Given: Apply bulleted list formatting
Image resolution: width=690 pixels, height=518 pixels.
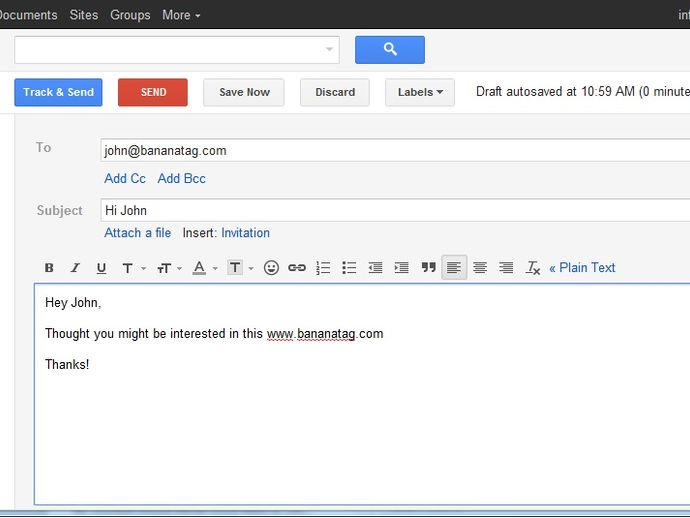Looking at the screenshot, I should (349, 268).
